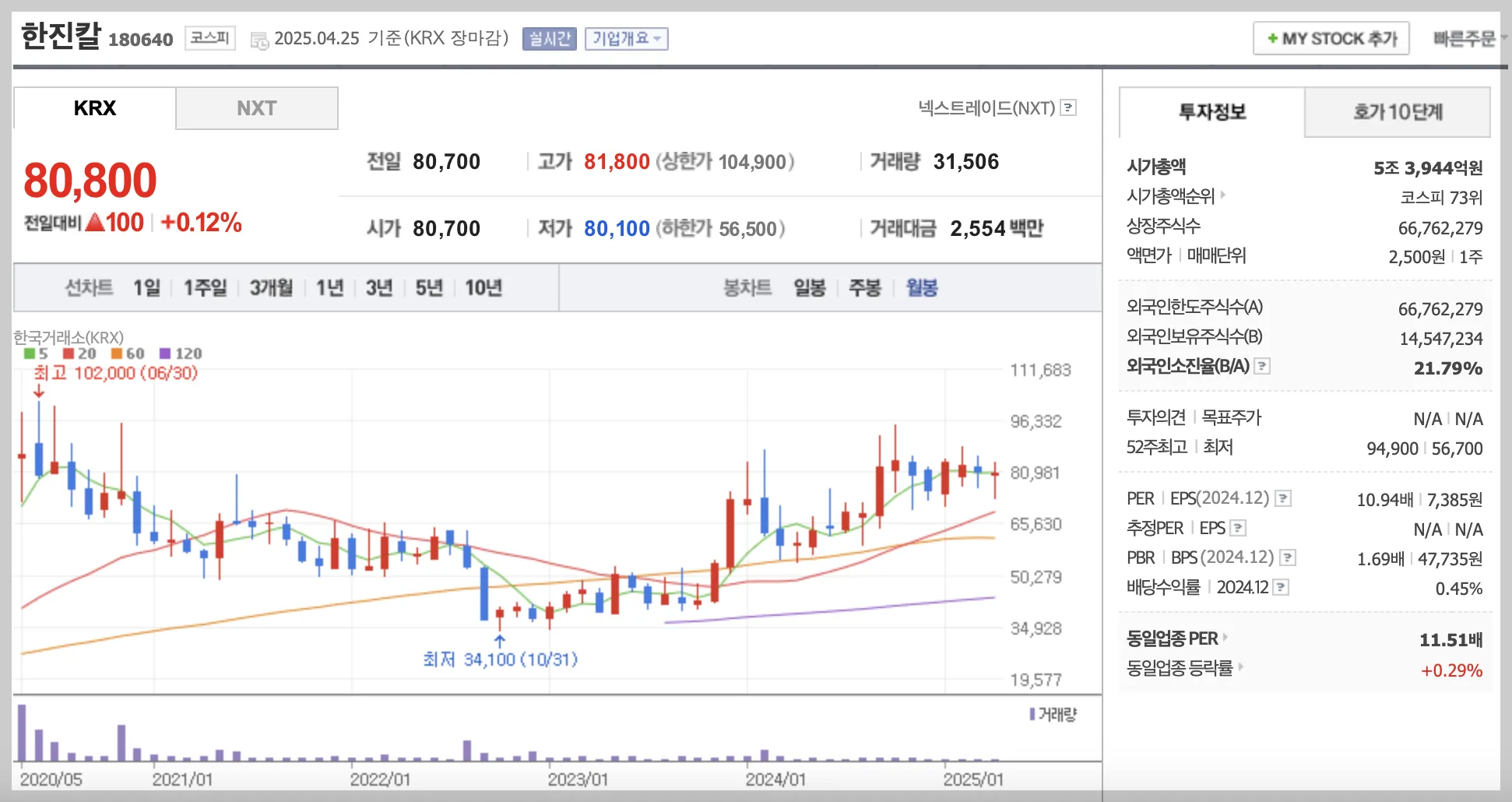Viewport: 1512px width, 802px height.
Task: Expand the 빠른주문 dropdown
Action: pos(1470,38)
